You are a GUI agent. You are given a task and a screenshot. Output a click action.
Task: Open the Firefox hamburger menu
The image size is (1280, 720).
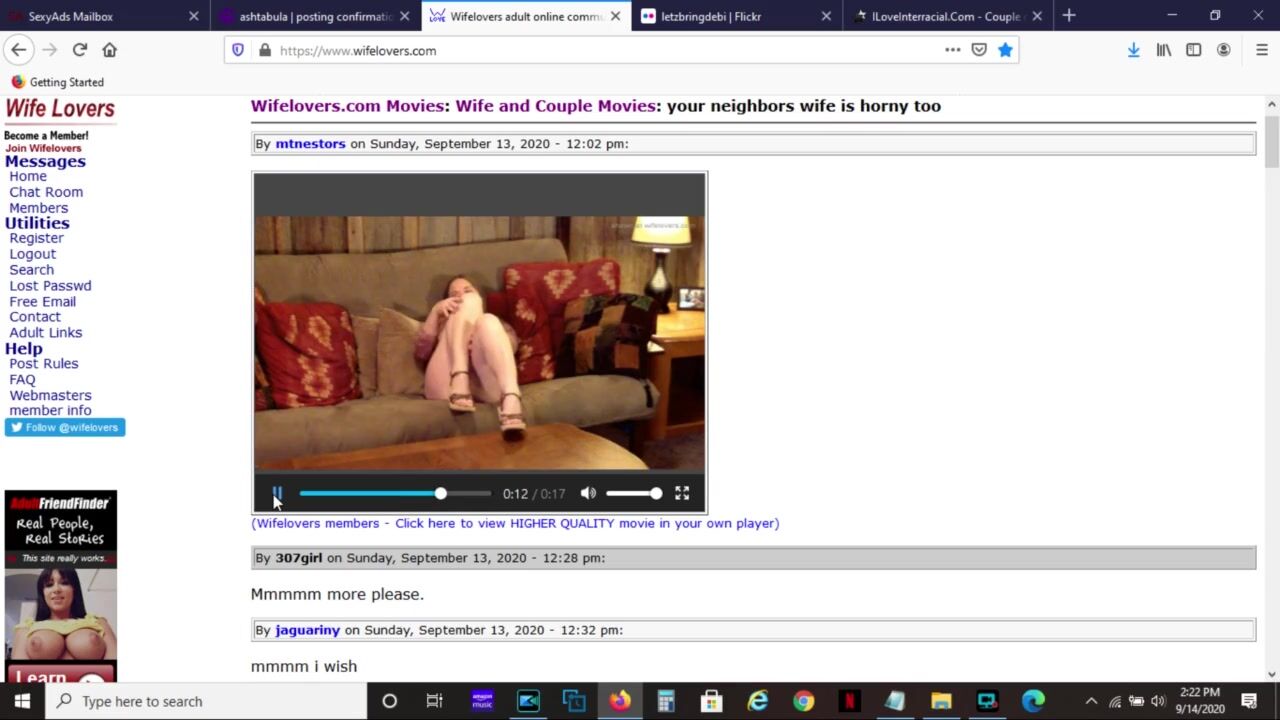tap(1261, 50)
